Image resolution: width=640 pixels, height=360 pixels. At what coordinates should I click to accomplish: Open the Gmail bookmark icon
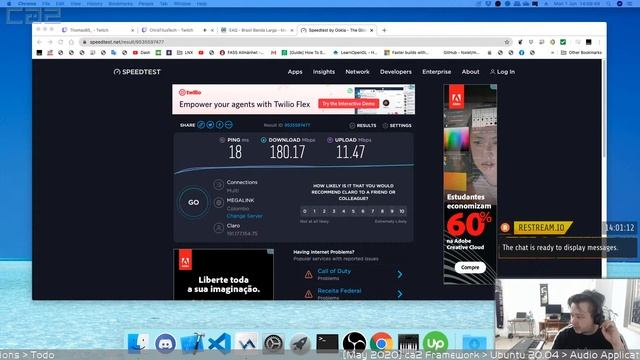(273, 53)
